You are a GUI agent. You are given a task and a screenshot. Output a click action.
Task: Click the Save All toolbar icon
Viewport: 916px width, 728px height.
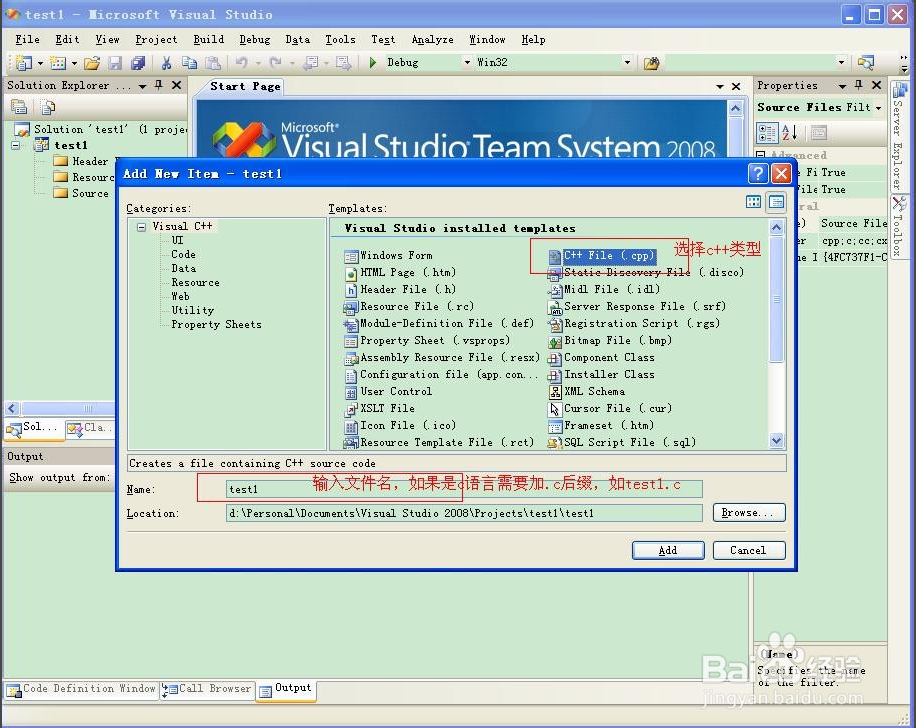click(x=138, y=63)
